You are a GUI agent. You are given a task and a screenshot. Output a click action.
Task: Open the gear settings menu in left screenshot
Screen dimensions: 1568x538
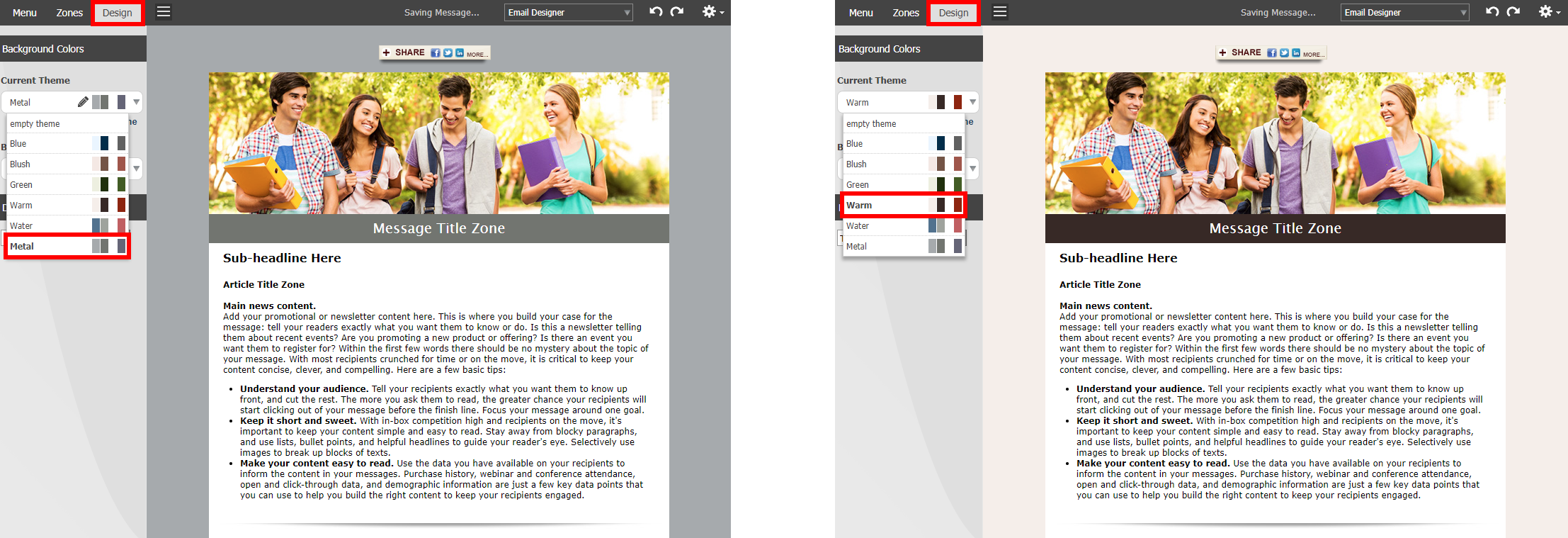click(712, 11)
